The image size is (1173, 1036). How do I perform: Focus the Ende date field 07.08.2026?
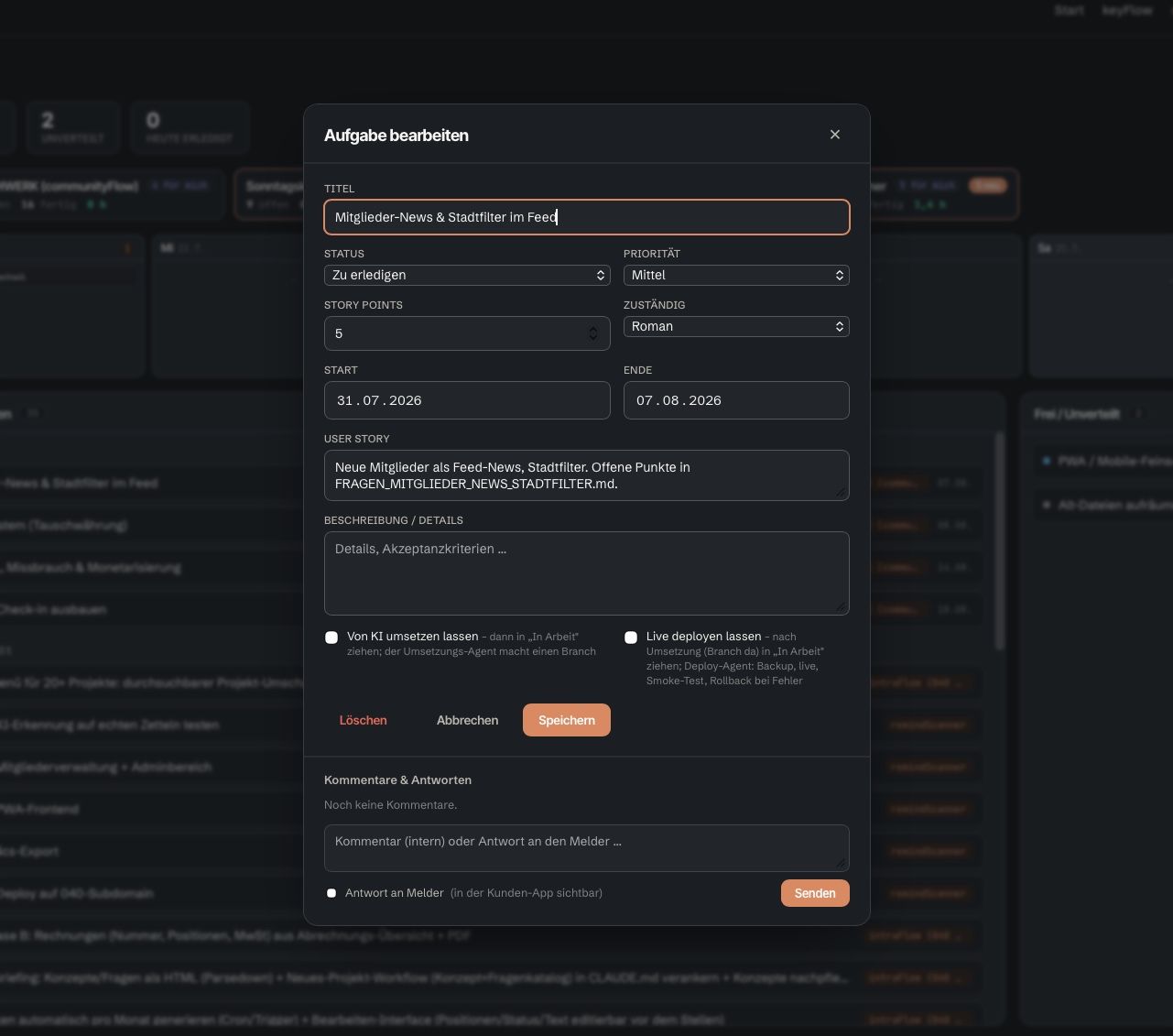tap(736, 400)
